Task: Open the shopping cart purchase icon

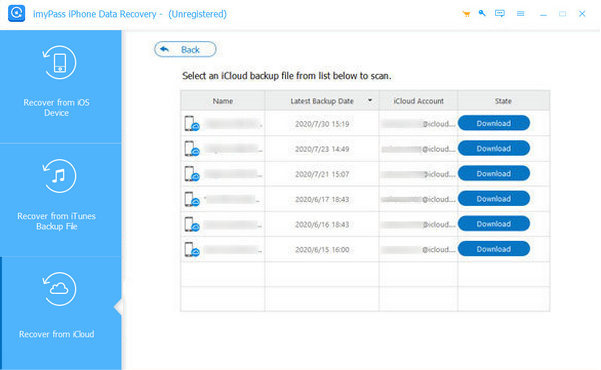Action: 466,14
